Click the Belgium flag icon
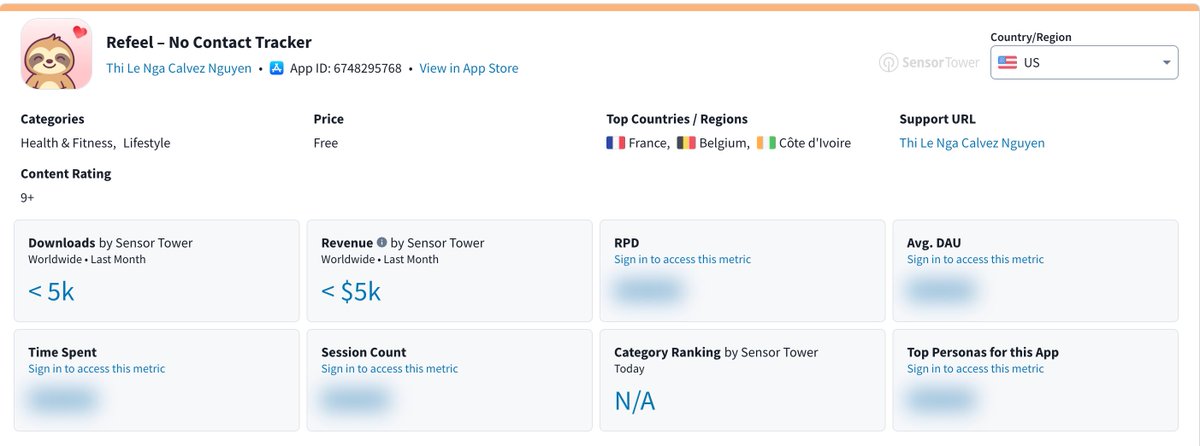Image resolution: width=1200 pixels, height=446 pixels. (686, 143)
